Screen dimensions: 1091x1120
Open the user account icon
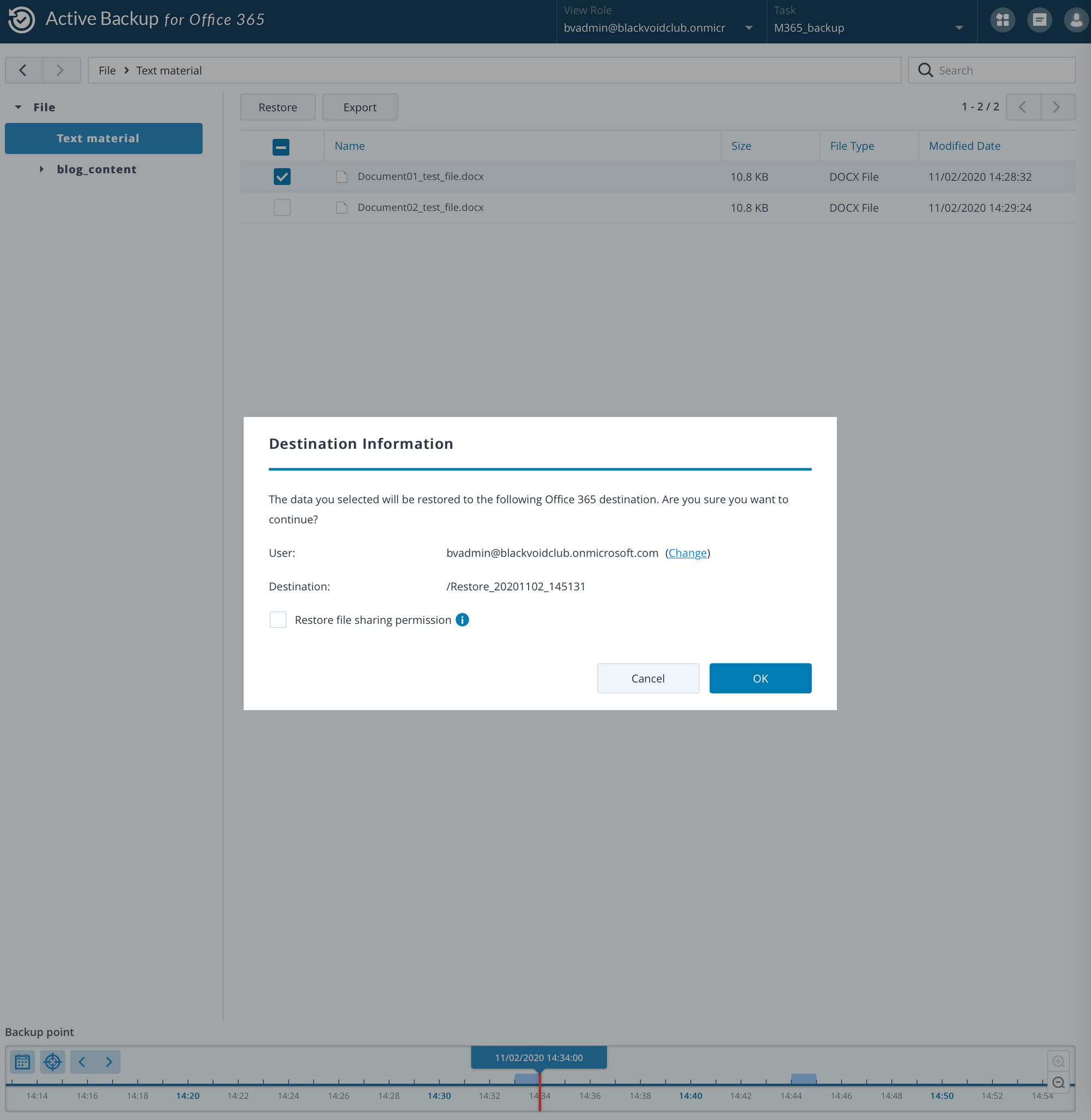(x=1076, y=20)
